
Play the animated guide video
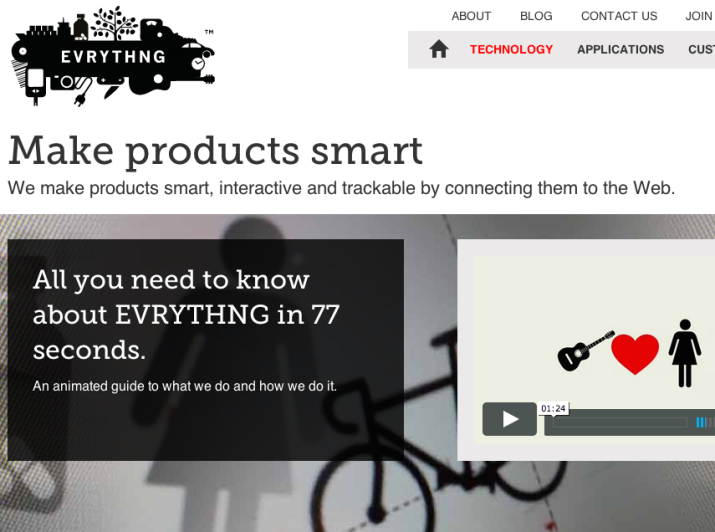pos(509,419)
